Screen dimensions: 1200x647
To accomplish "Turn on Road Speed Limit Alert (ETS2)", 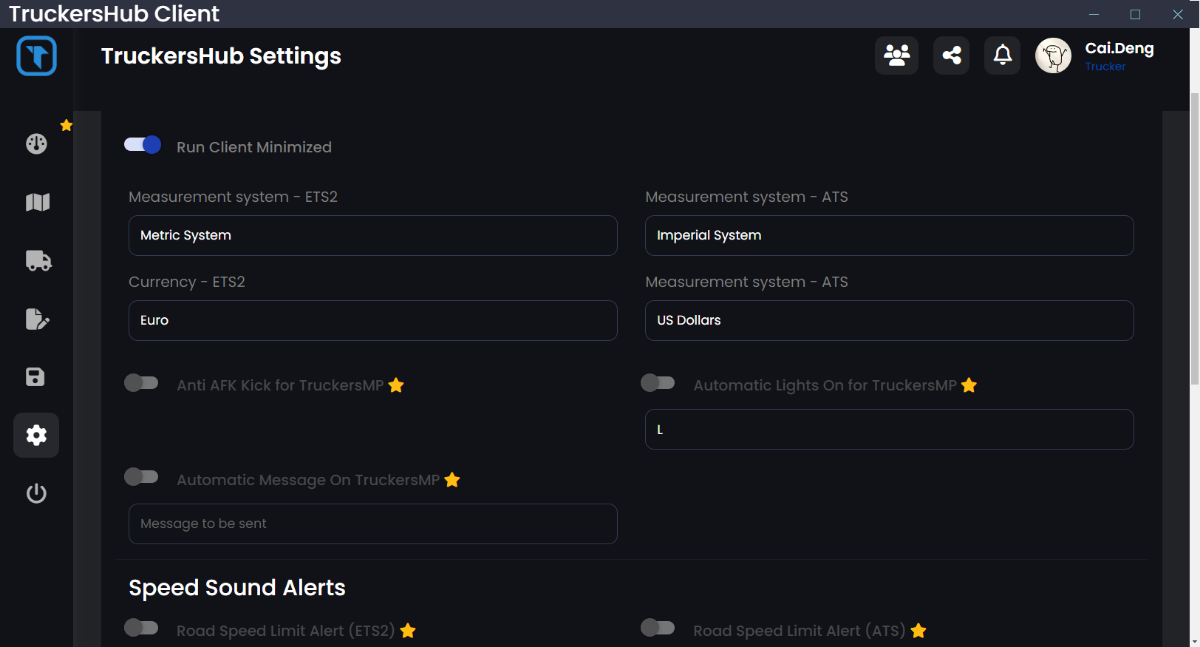I will (x=141, y=628).
